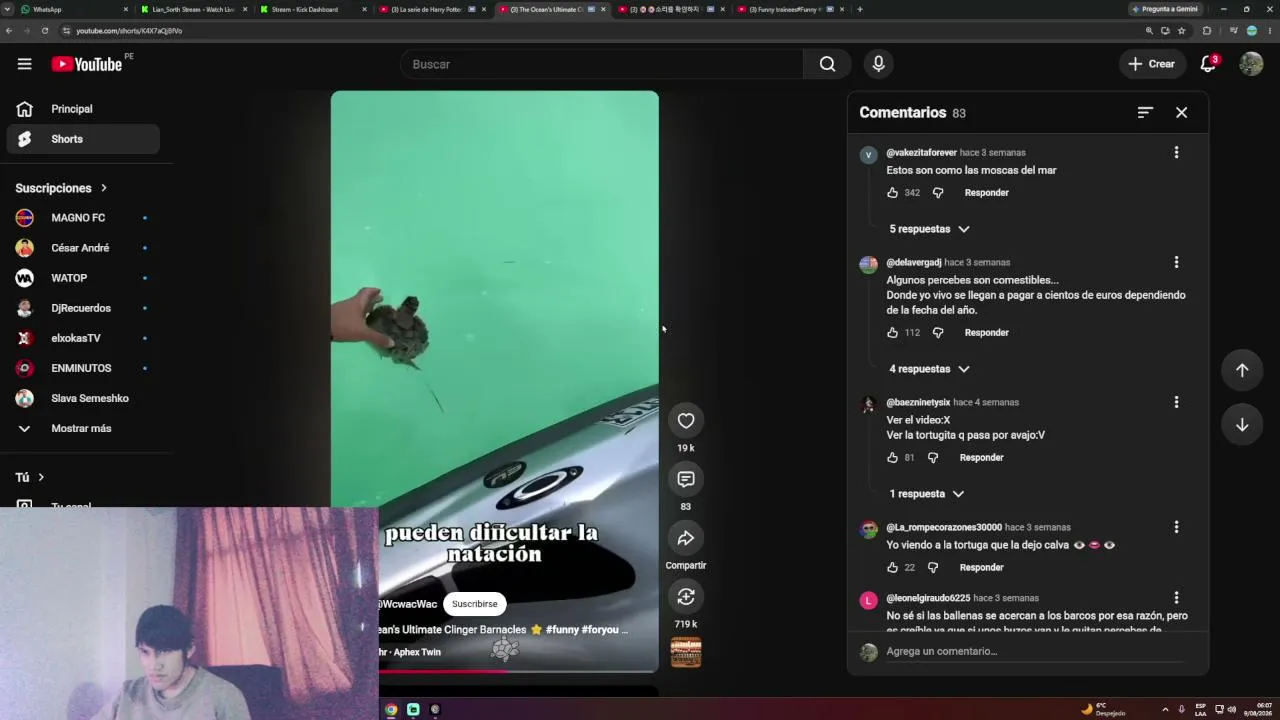Dislike the comment by @vakezitaforever
The image size is (1280, 720).
[938, 192]
